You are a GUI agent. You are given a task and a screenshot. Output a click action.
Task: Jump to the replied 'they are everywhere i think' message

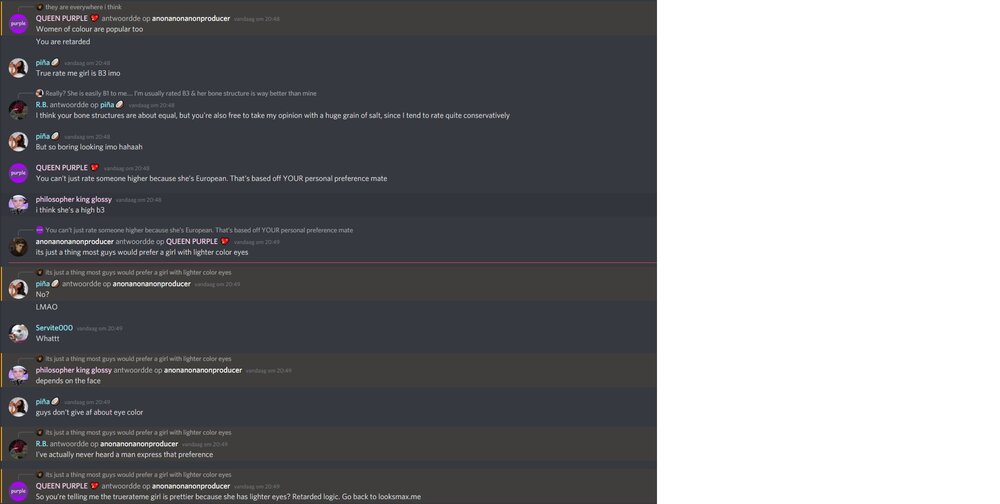point(84,7)
